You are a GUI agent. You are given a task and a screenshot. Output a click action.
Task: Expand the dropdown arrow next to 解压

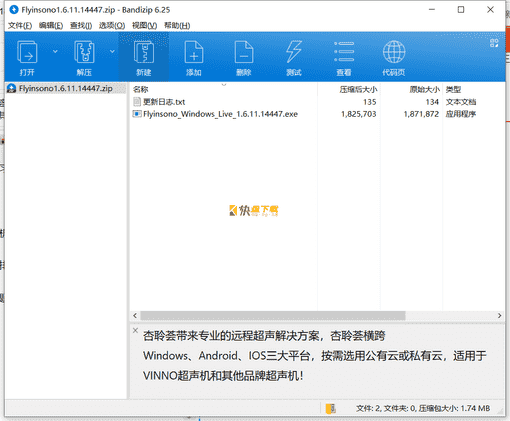point(112,51)
